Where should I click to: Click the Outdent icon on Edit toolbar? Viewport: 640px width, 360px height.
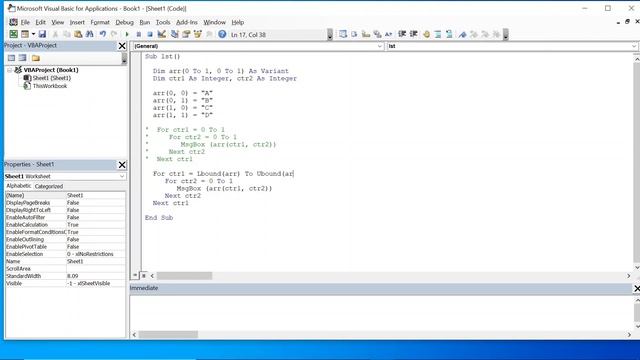pyautogui.click(x=413, y=34)
